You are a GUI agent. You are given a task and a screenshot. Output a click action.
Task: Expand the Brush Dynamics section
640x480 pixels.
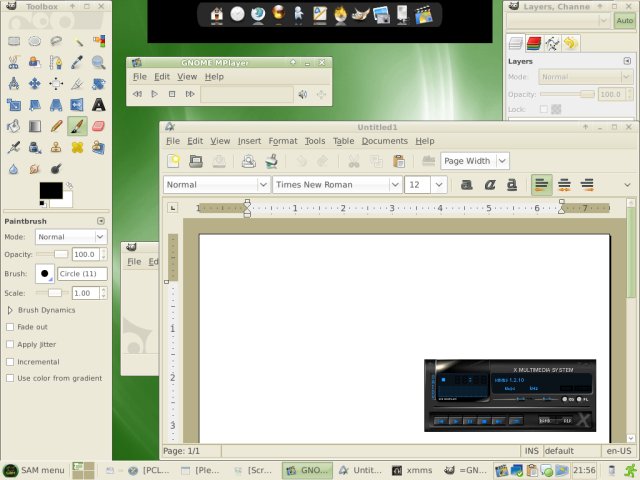coord(10,310)
